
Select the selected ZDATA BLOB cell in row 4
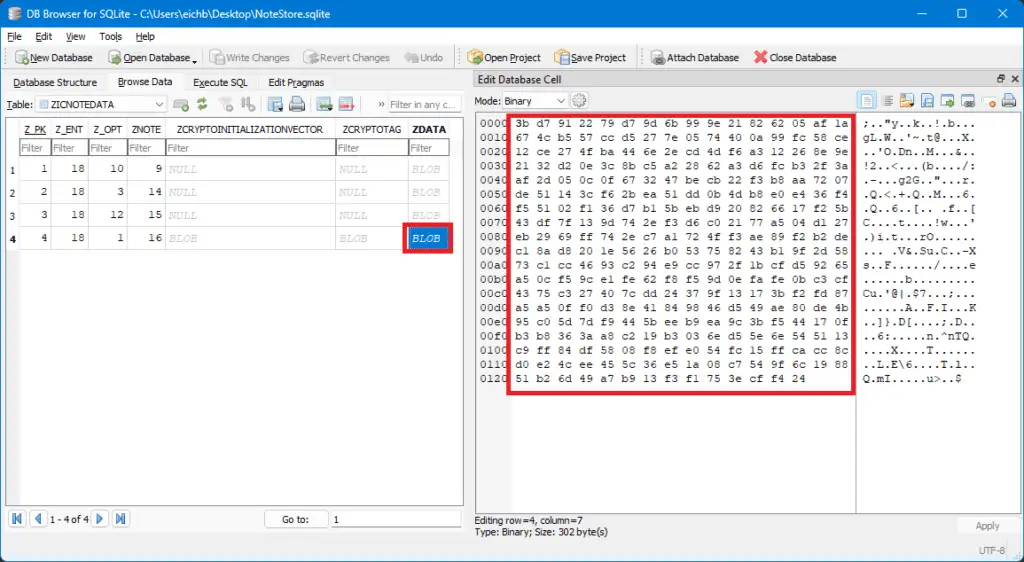(x=428, y=238)
